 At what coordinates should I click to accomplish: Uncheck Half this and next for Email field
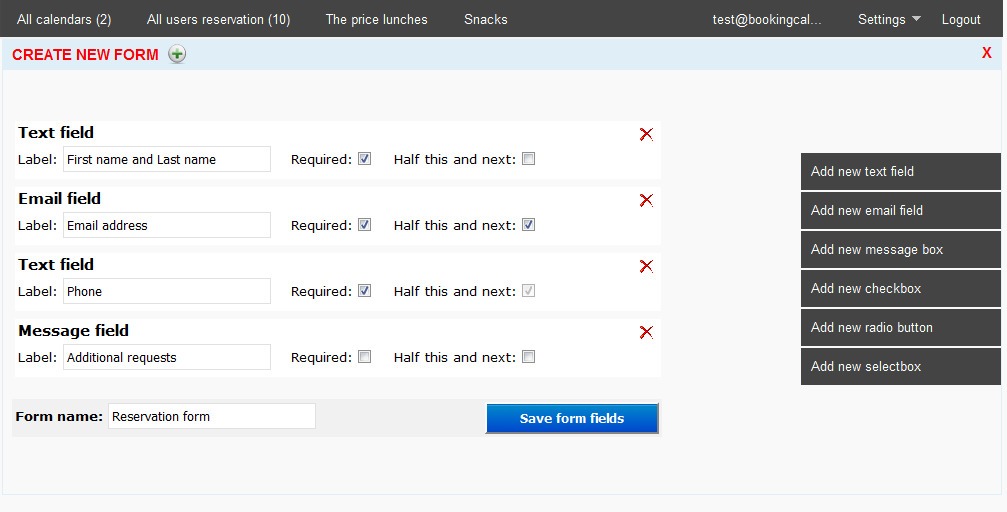tap(529, 225)
